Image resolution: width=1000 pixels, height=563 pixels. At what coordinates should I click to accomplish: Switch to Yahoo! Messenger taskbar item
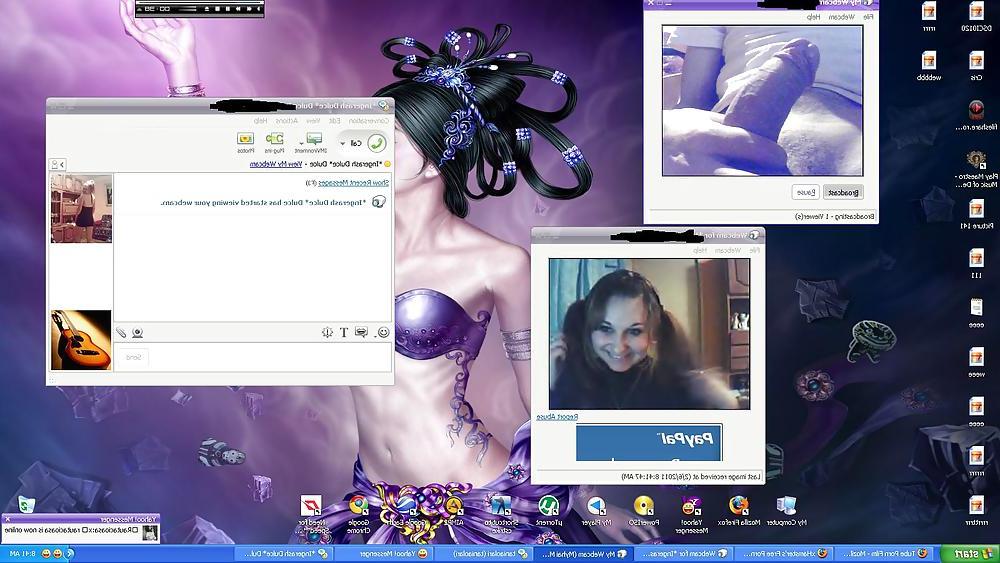click(385, 554)
